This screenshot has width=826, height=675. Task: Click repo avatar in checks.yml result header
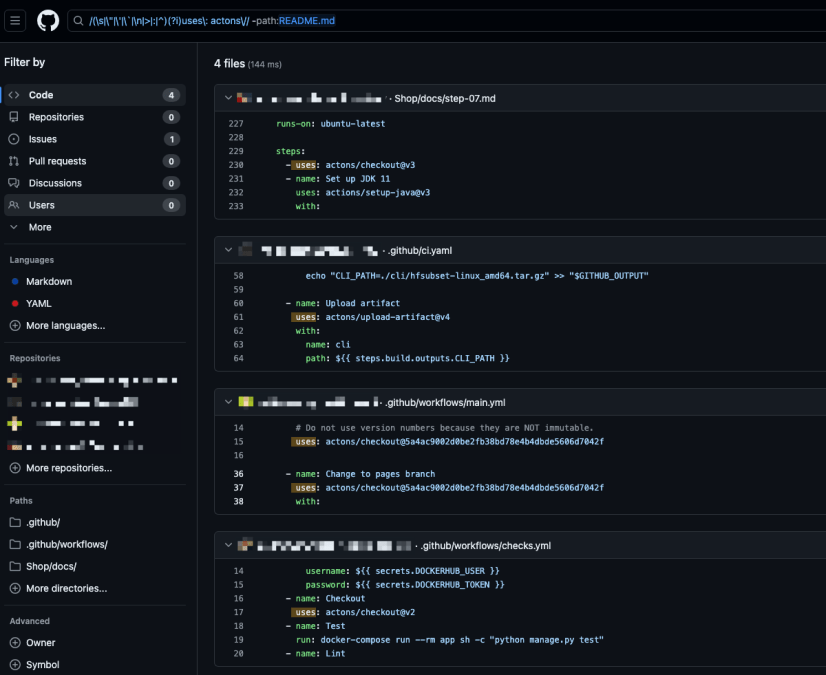click(x=245, y=545)
